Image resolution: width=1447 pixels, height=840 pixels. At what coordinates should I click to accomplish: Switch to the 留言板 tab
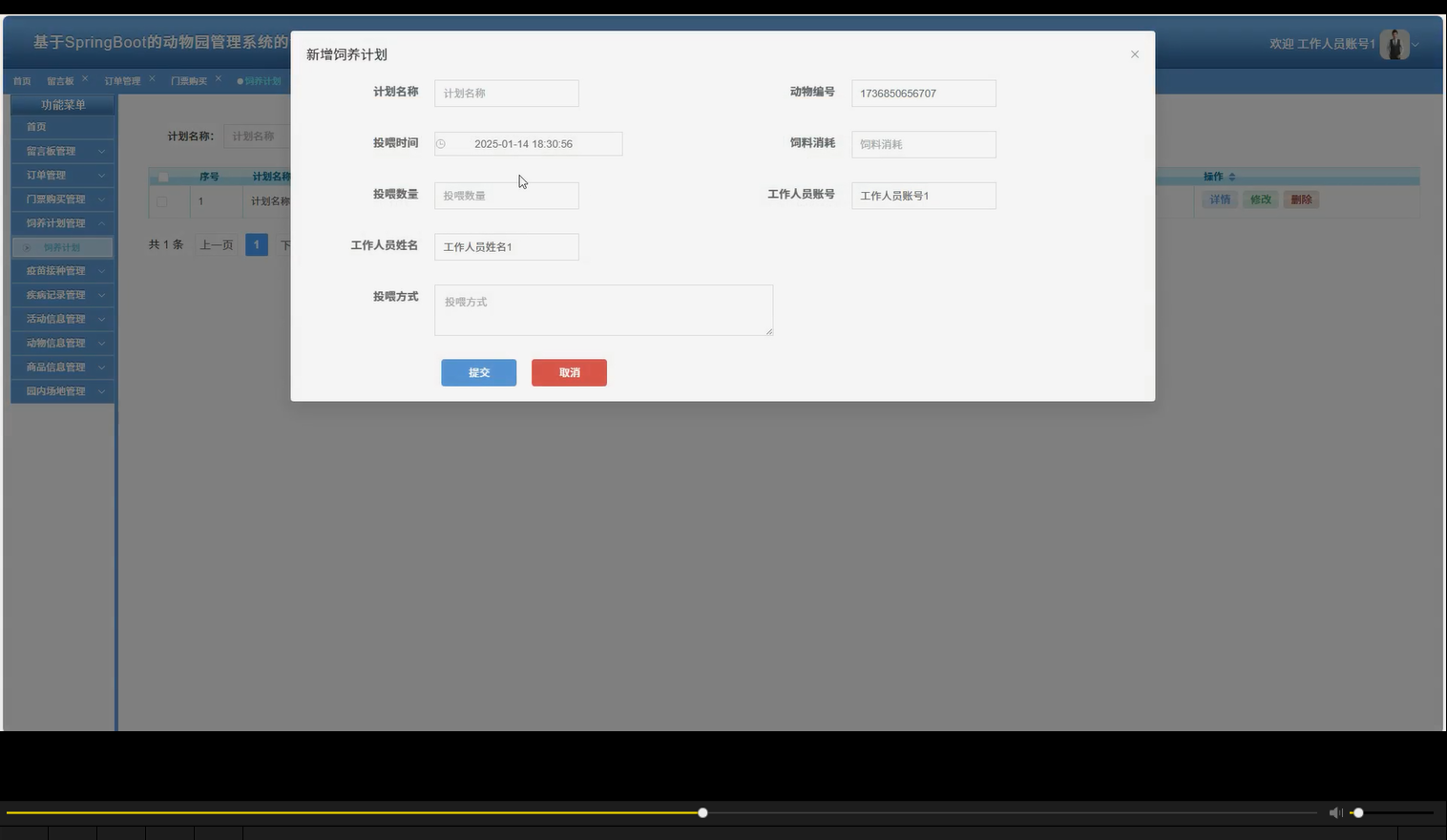point(60,81)
